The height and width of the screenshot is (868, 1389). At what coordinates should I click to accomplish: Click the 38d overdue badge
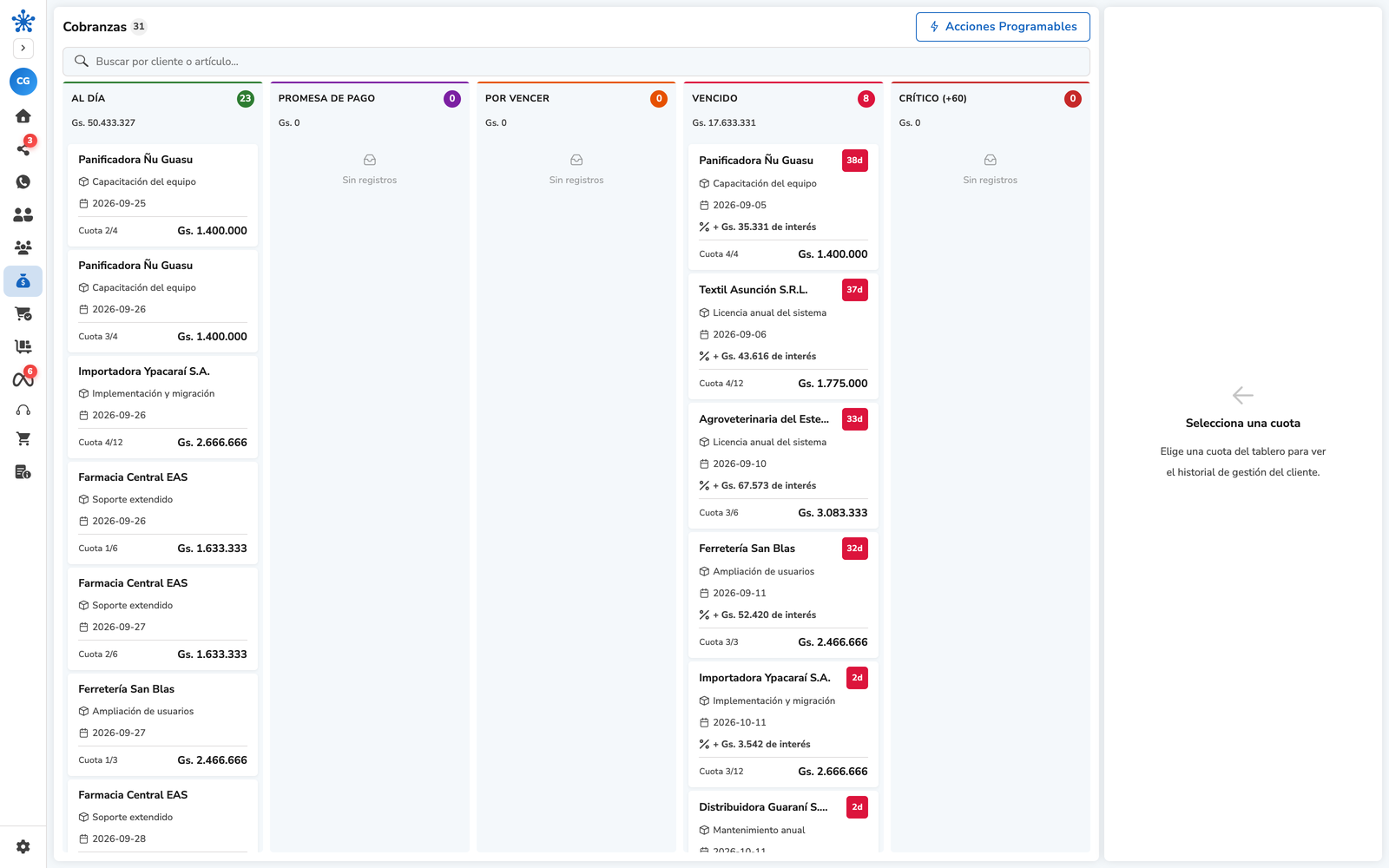tap(855, 161)
